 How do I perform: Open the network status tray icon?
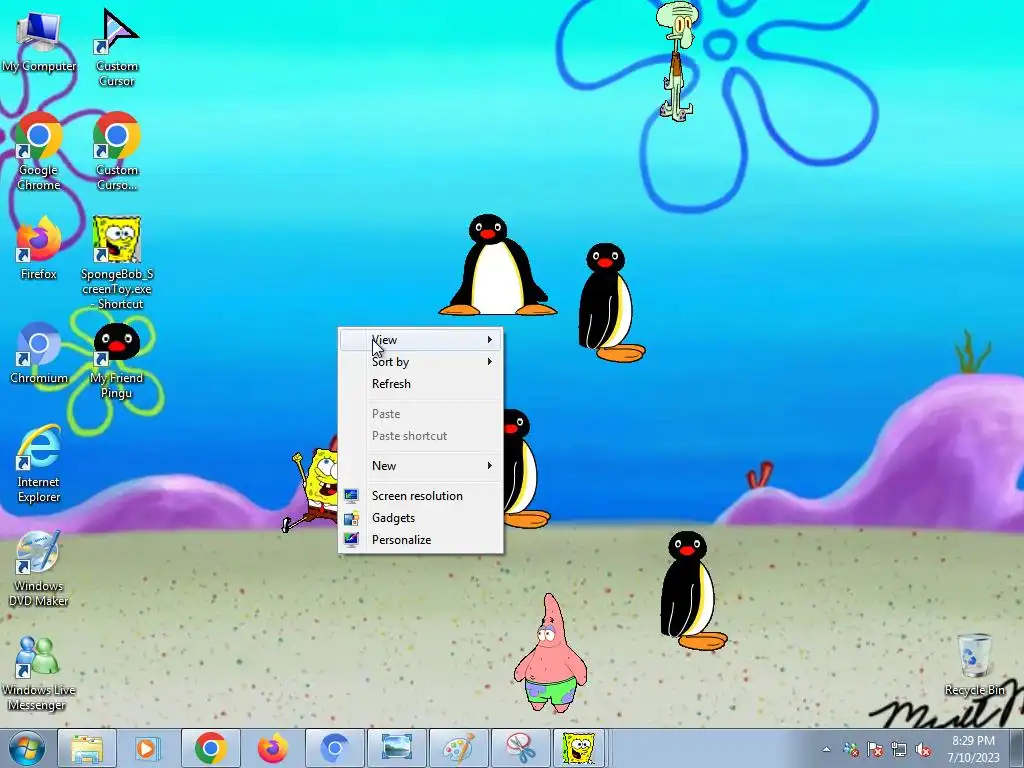point(899,749)
